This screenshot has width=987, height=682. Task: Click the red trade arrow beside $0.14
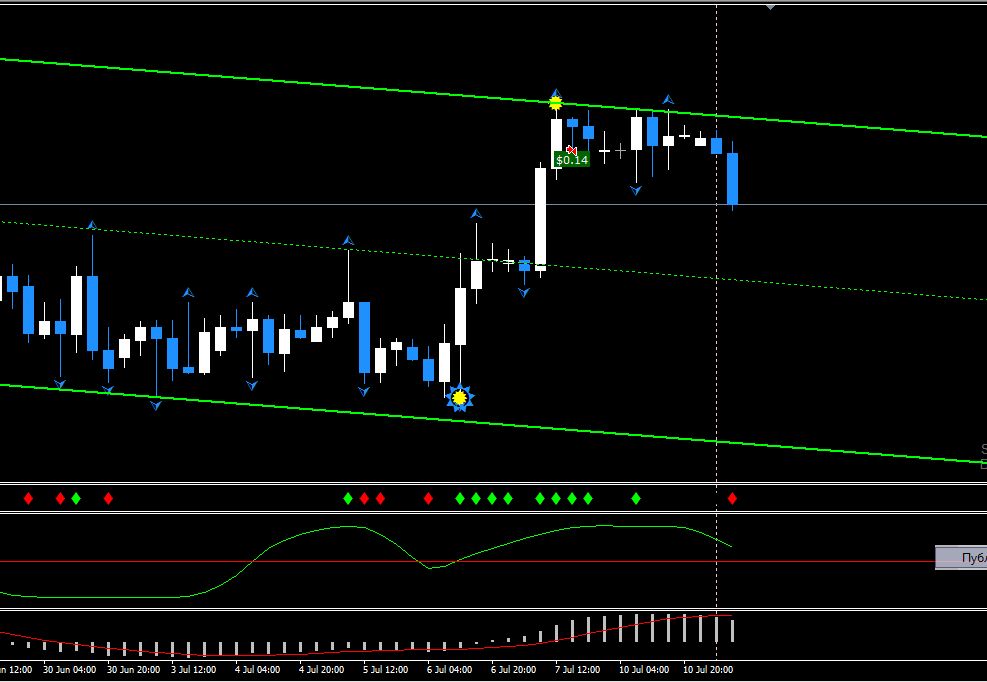click(x=571, y=150)
